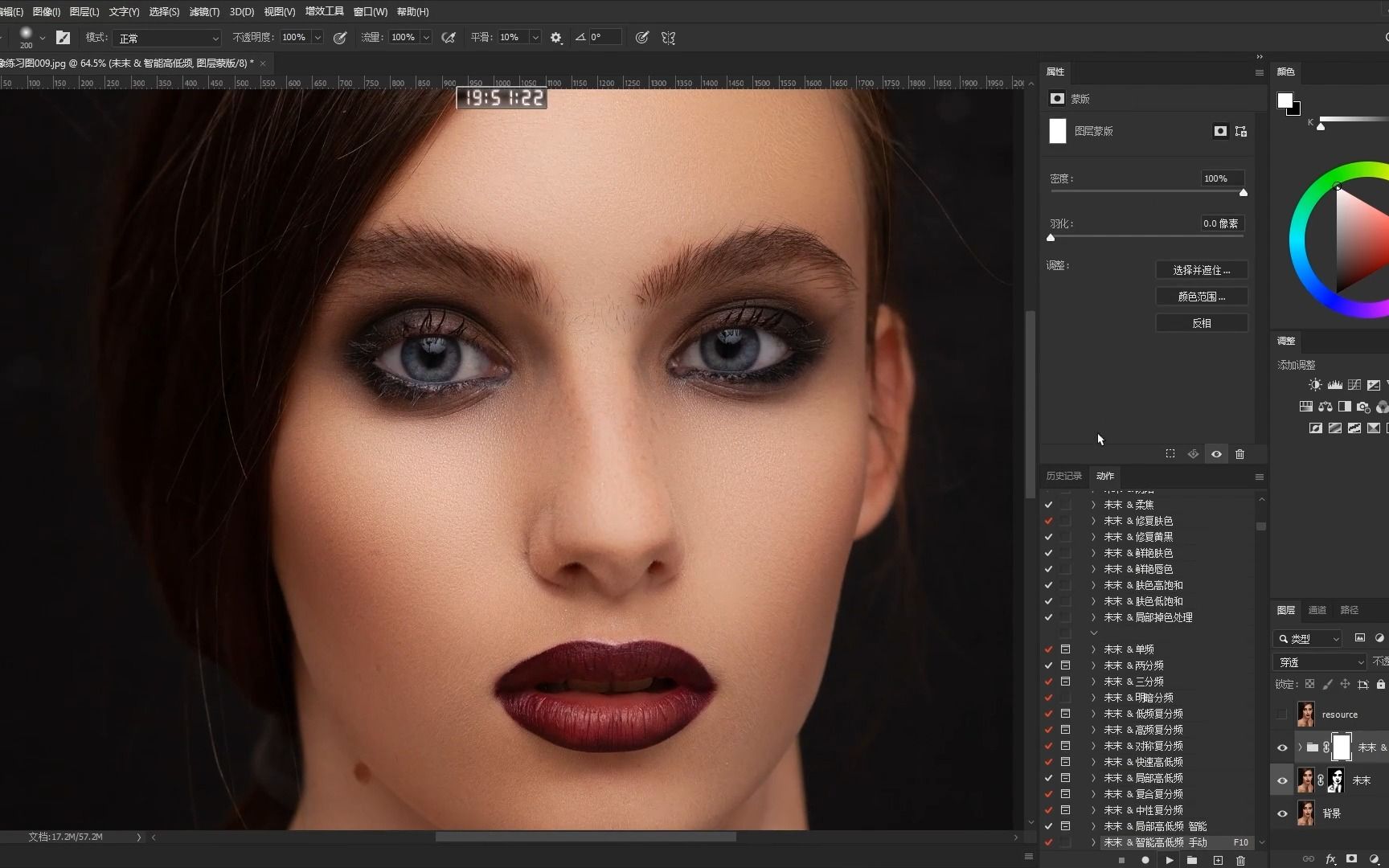Viewport: 1389px width, 868px height.
Task: Show the resource layer
Action: click(1282, 714)
